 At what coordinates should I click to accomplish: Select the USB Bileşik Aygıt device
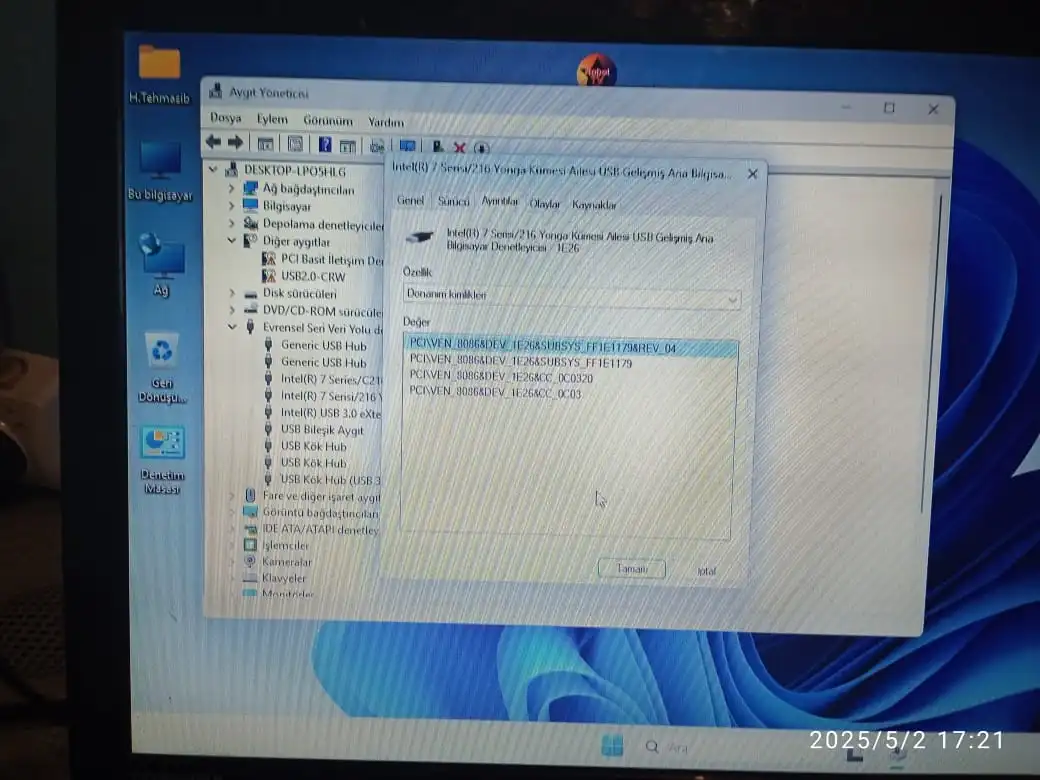pos(322,430)
